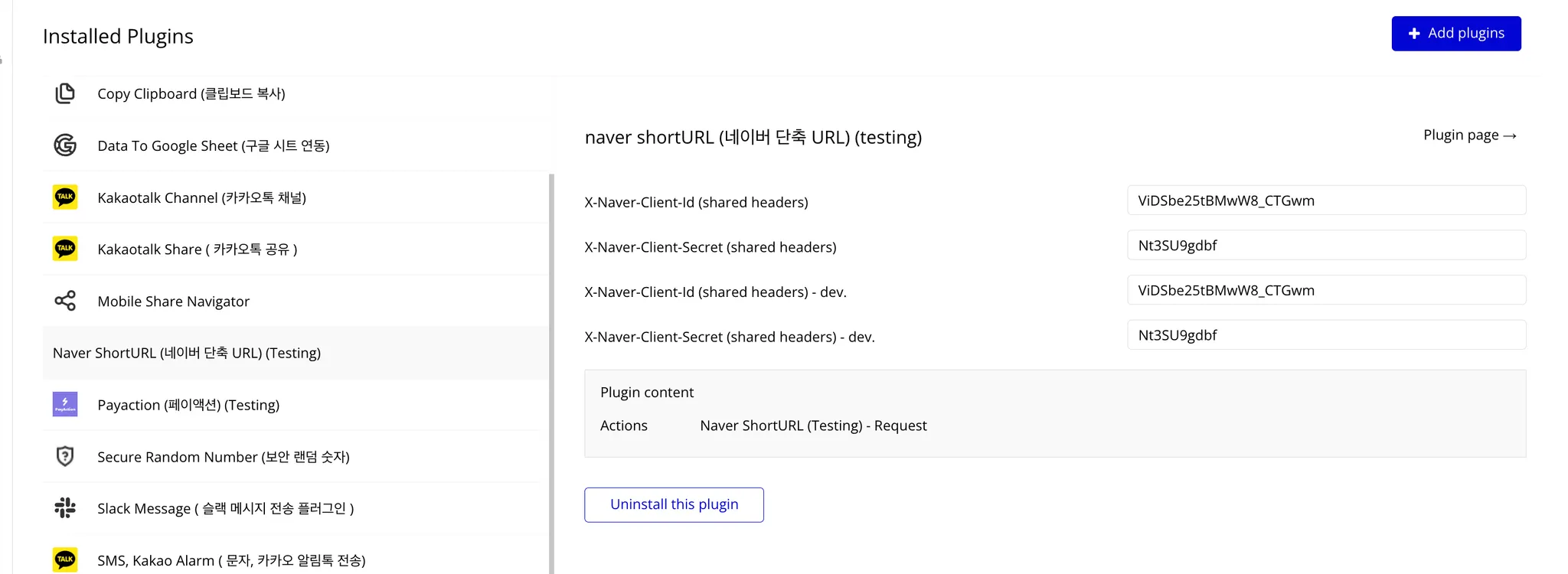Edit the X-Naver-Client-Secret dev. field
The width and height of the screenshot is (1568, 574).
[1326, 335]
